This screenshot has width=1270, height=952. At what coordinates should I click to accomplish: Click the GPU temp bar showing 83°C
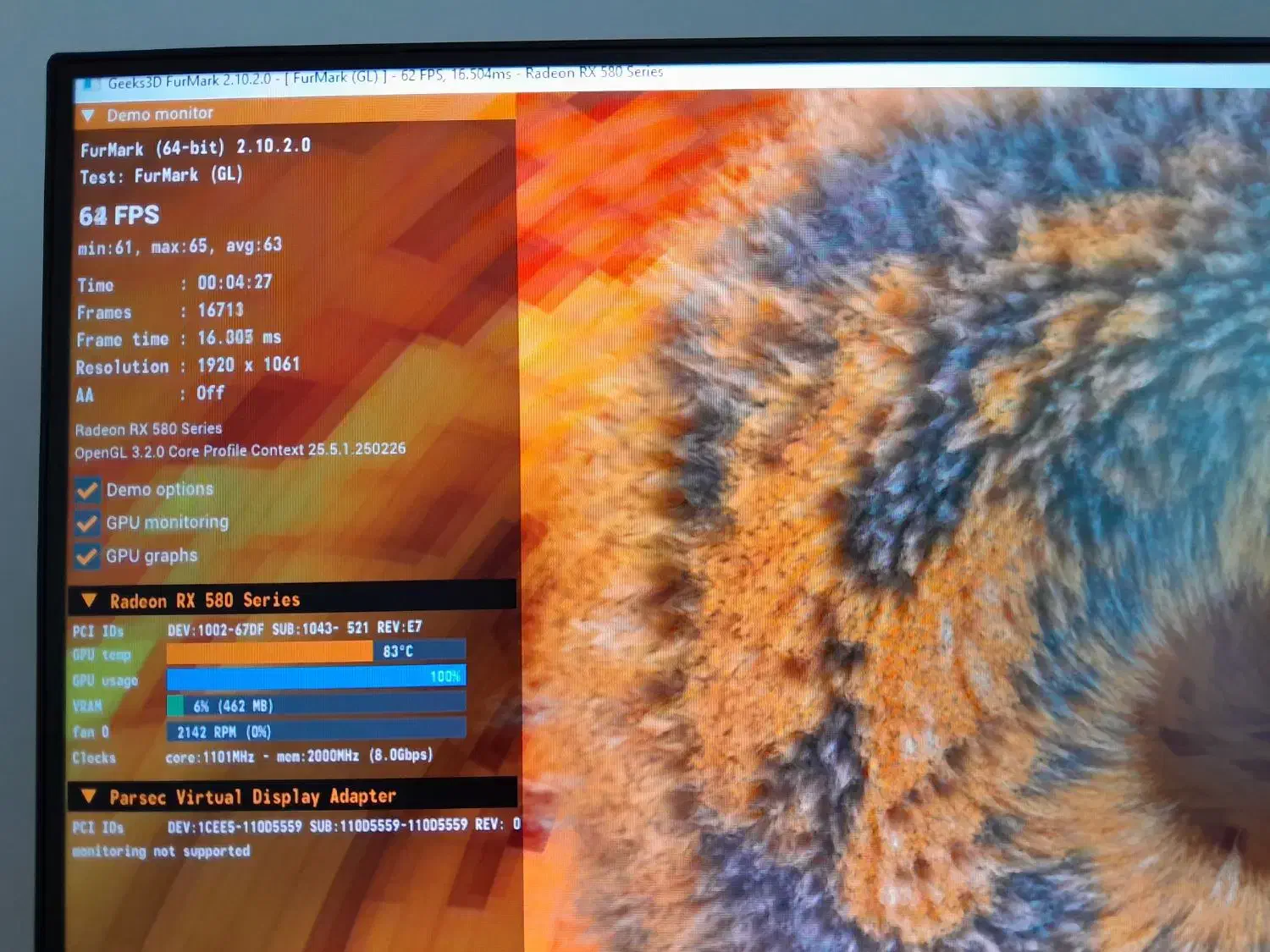point(315,651)
